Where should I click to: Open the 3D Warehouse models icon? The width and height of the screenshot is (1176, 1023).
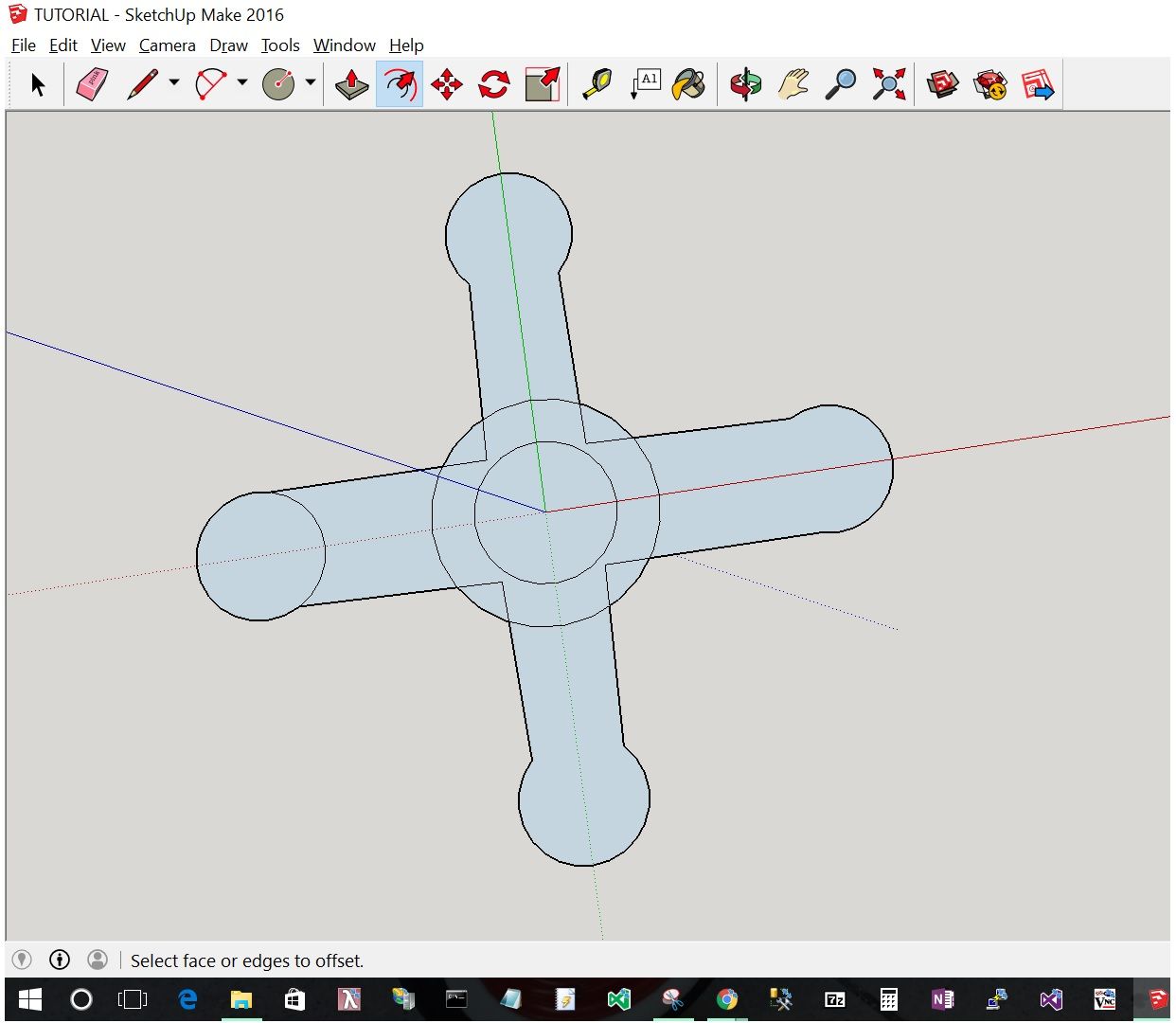(x=942, y=83)
